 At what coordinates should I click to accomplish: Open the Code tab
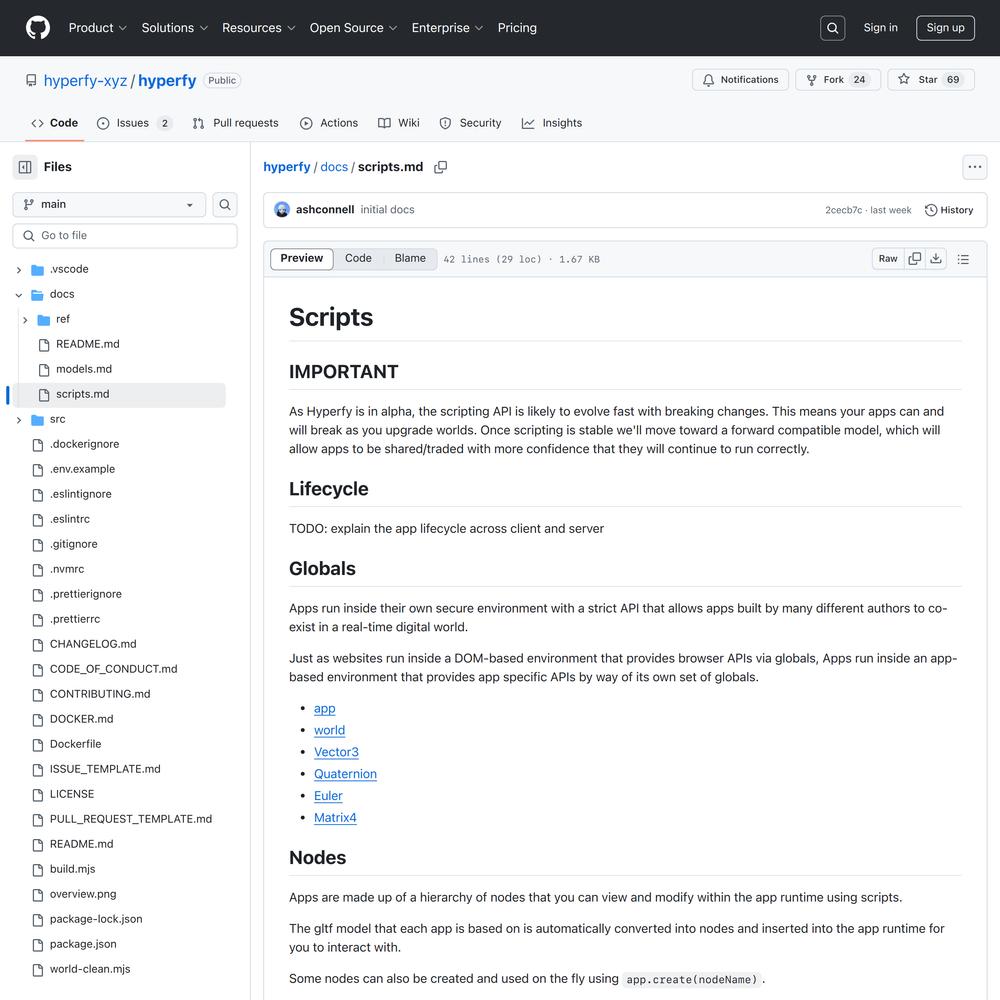click(x=55, y=123)
